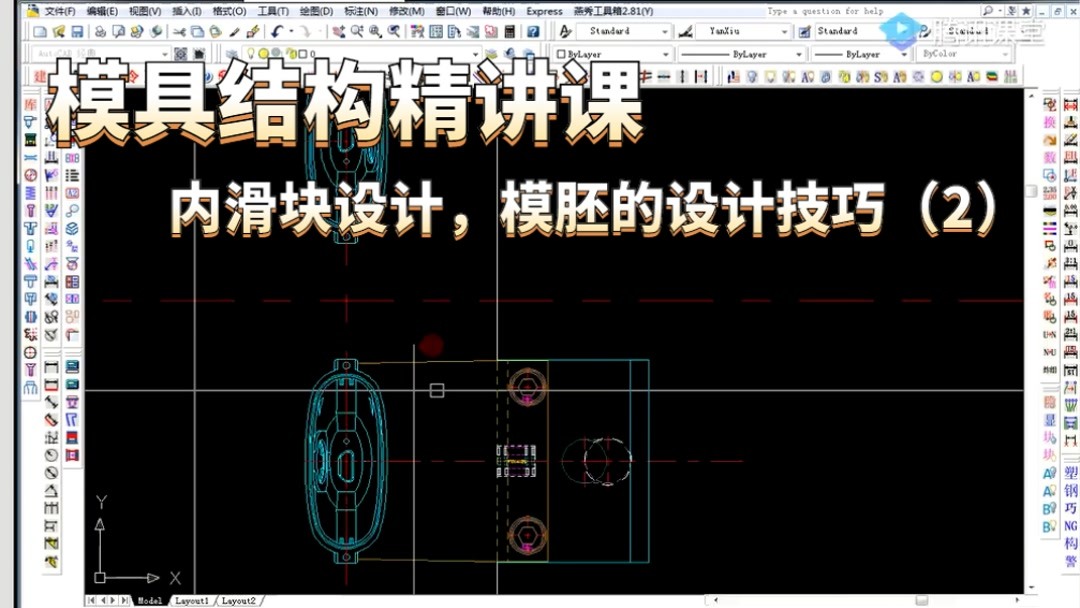Click the Match Properties paintbrush icon
1080x608 pixels.
[x=251, y=31]
